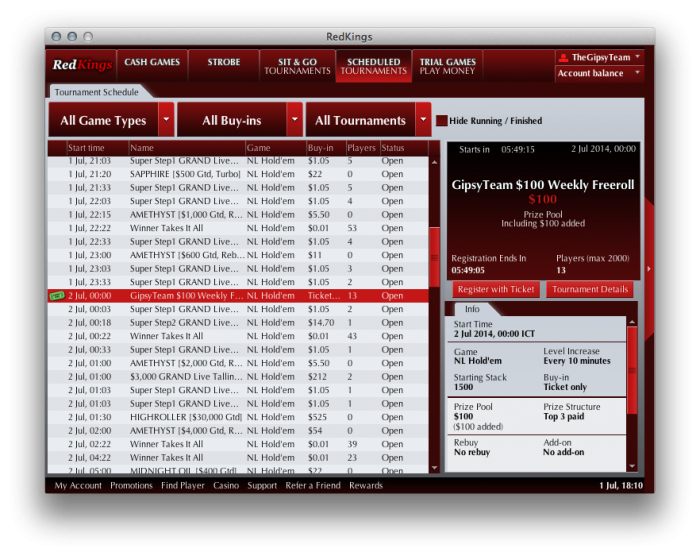This screenshot has height=556, width=700.
Task: Select GipsyTeam $100 Weekly Freeroll row
Action: (x=238, y=296)
